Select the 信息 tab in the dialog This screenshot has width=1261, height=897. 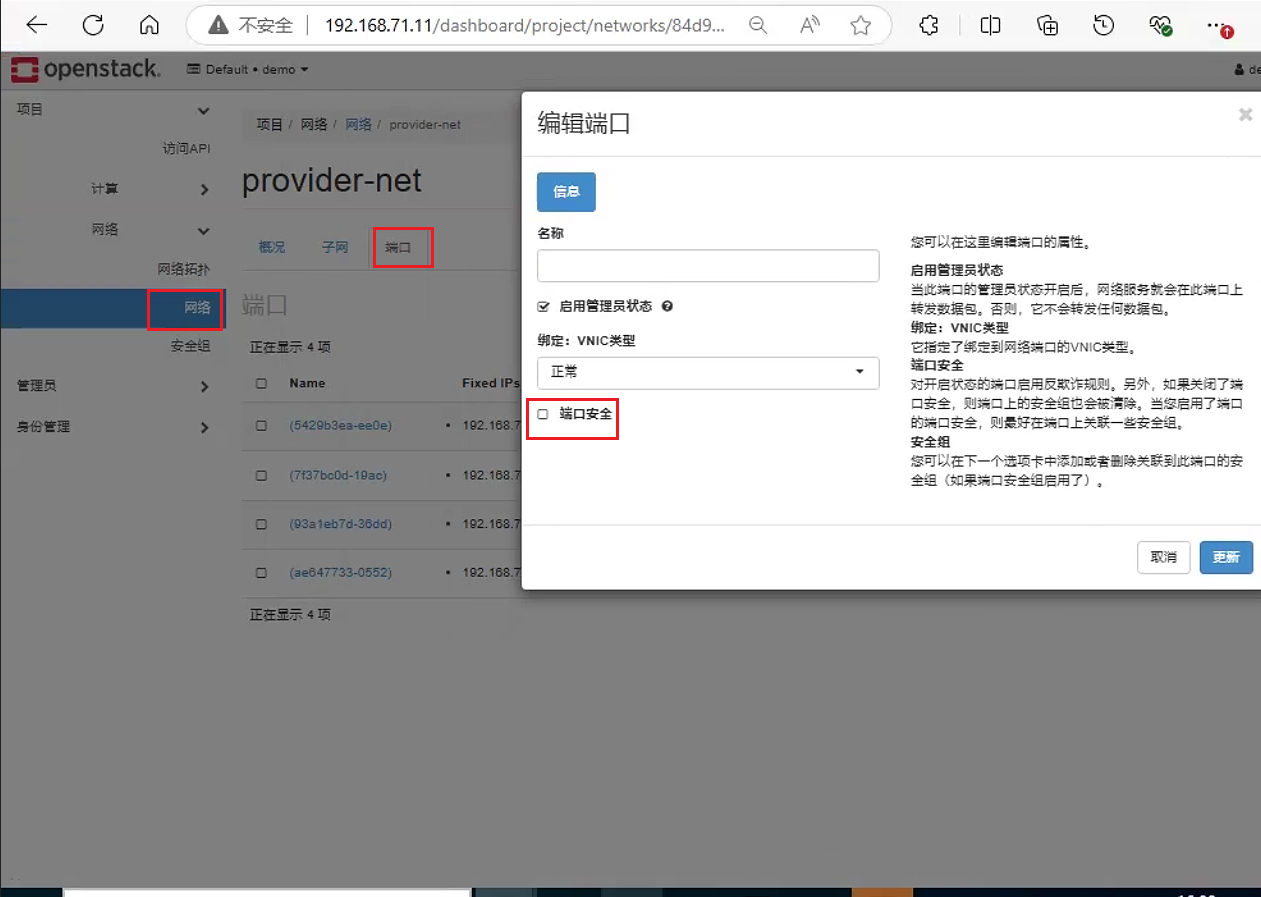point(566,192)
